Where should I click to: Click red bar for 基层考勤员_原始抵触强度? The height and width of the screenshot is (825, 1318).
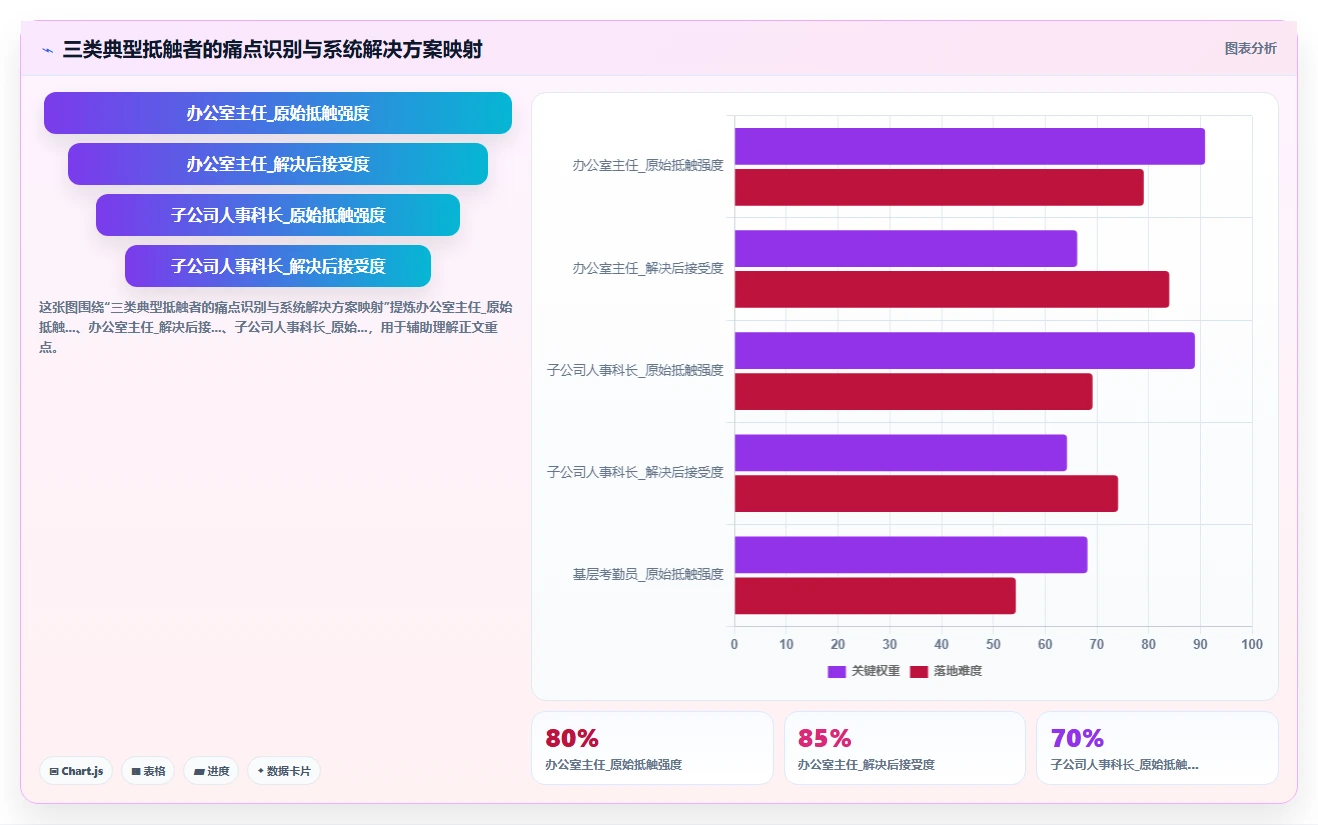(875, 596)
